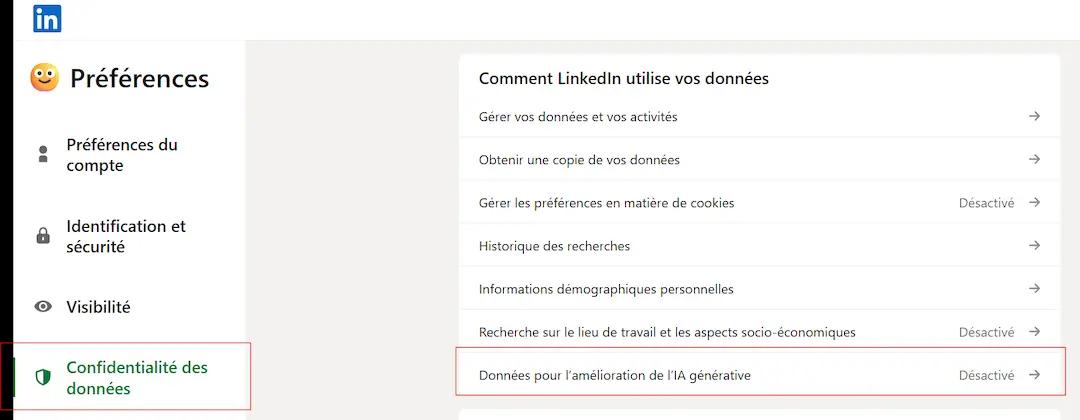Expand the Historique des recherches arrow
1080x420 pixels.
pos(1035,245)
